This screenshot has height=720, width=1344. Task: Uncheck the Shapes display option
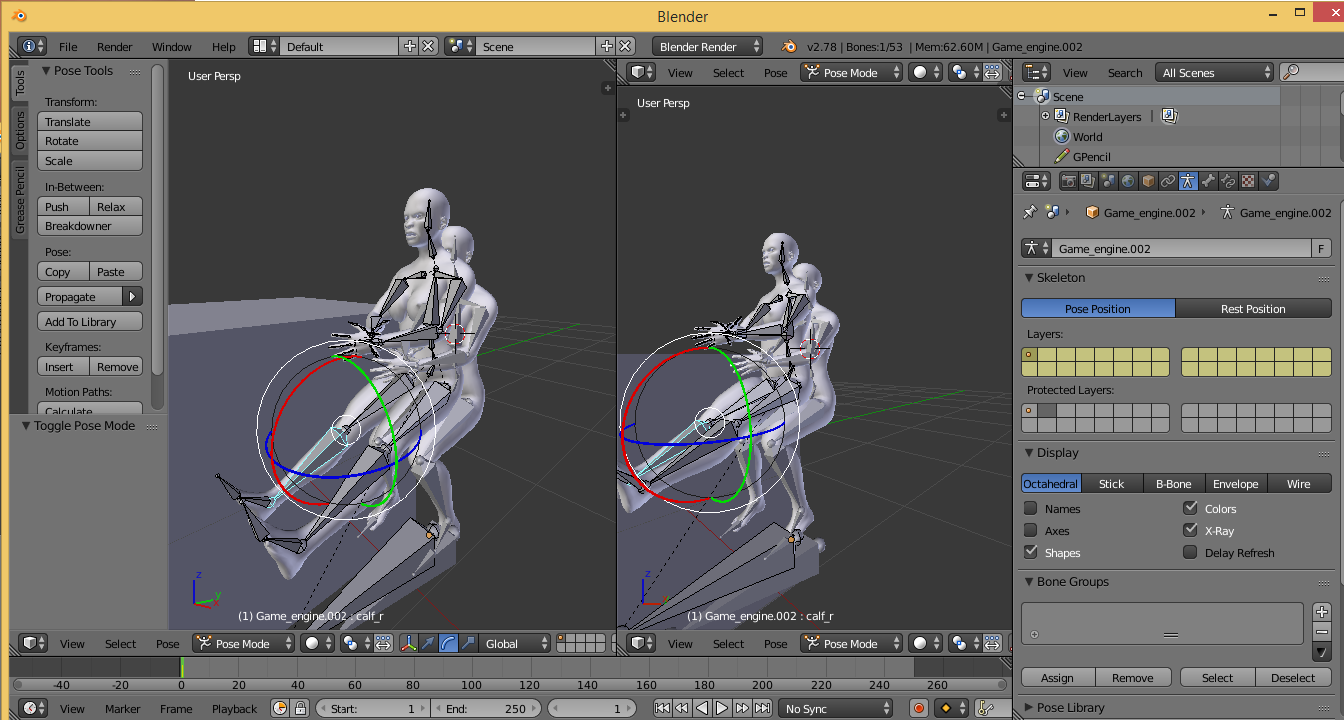(x=1031, y=552)
